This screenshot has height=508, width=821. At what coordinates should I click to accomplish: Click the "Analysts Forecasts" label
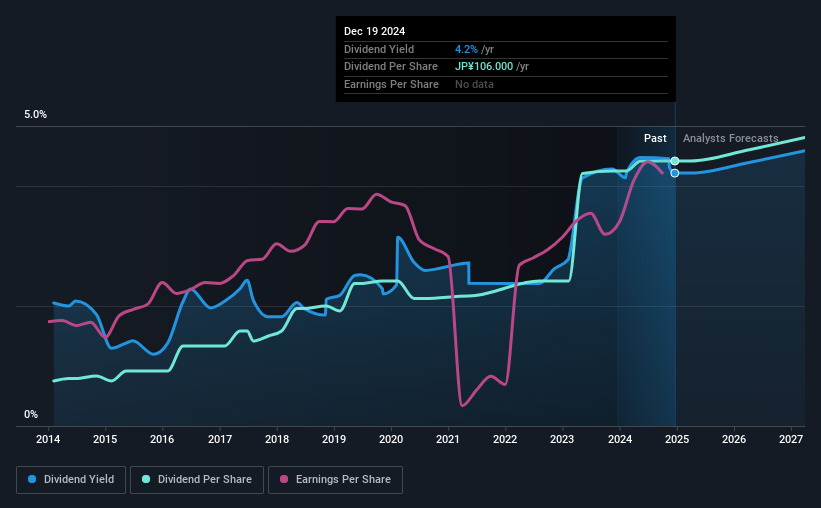[730, 138]
